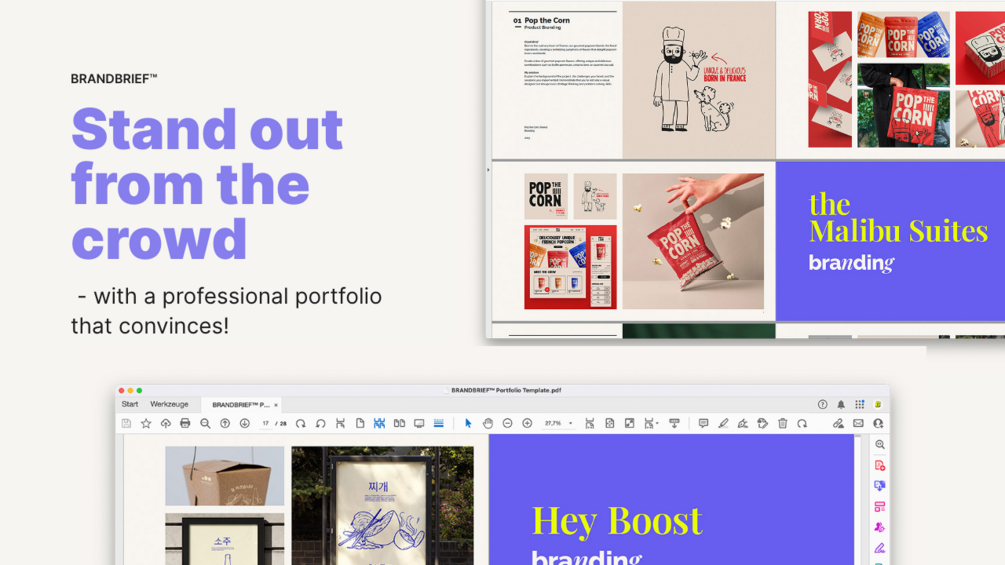Click the right sidebar magnifier zoom icon

[880, 445]
